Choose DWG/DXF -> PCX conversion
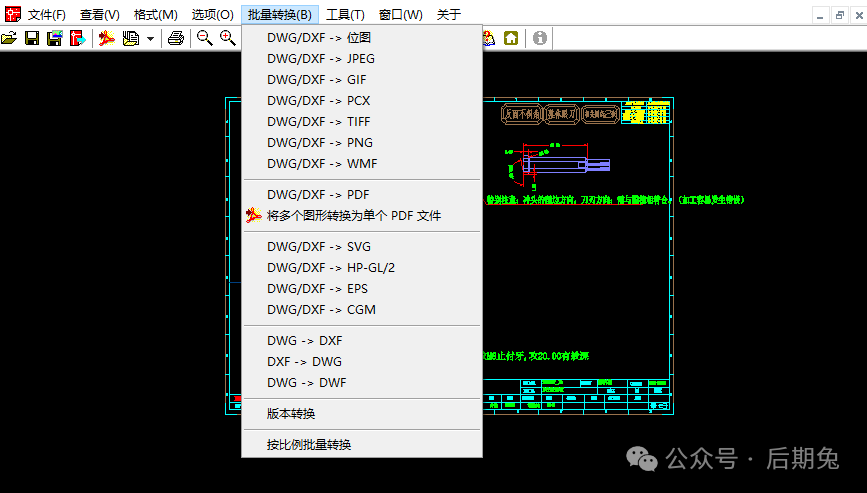The width and height of the screenshot is (867, 493). pyautogui.click(x=362, y=101)
